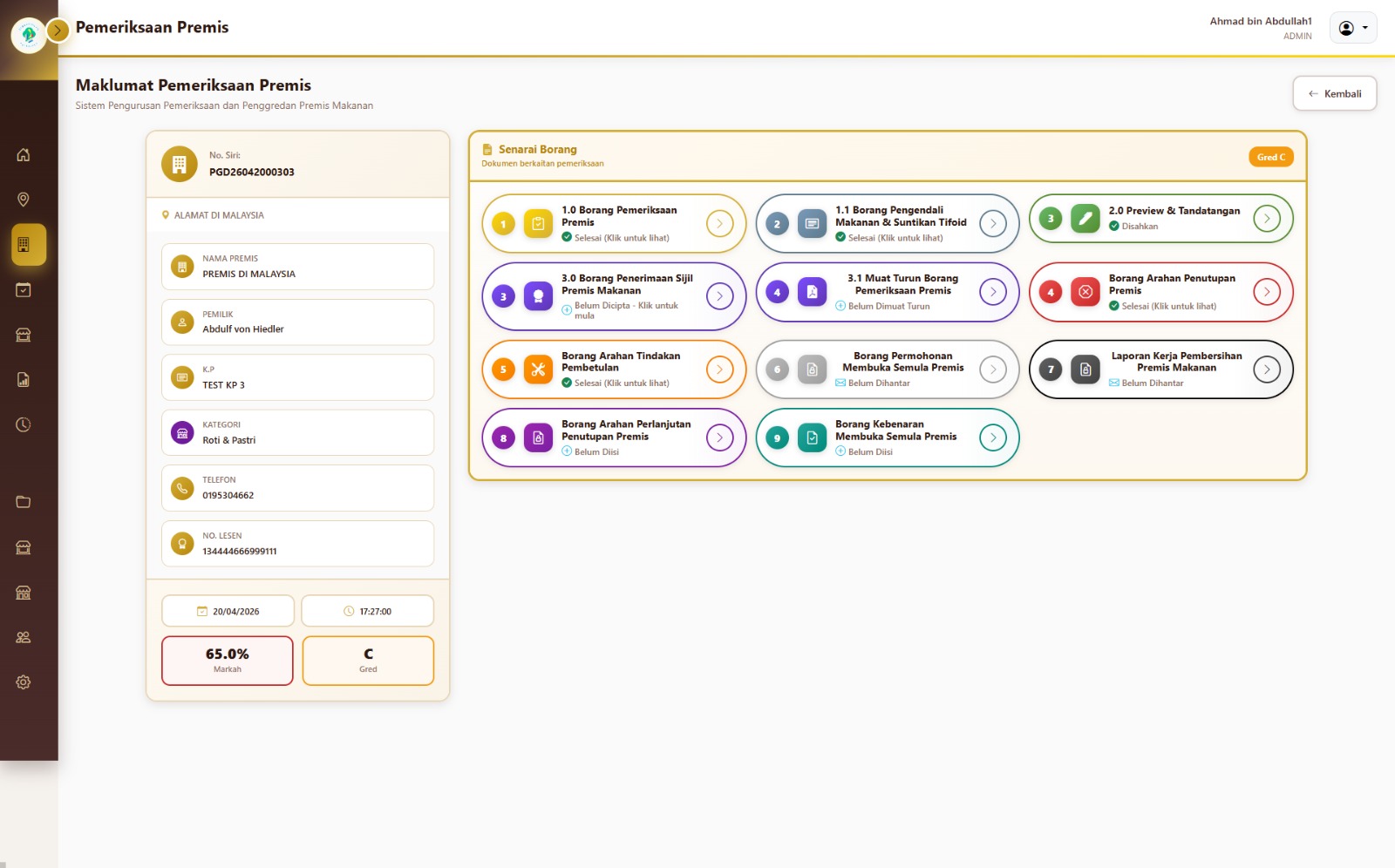This screenshot has width=1395, height=868.
Task: Click the red closure X icon
Action: (1085, 292)
